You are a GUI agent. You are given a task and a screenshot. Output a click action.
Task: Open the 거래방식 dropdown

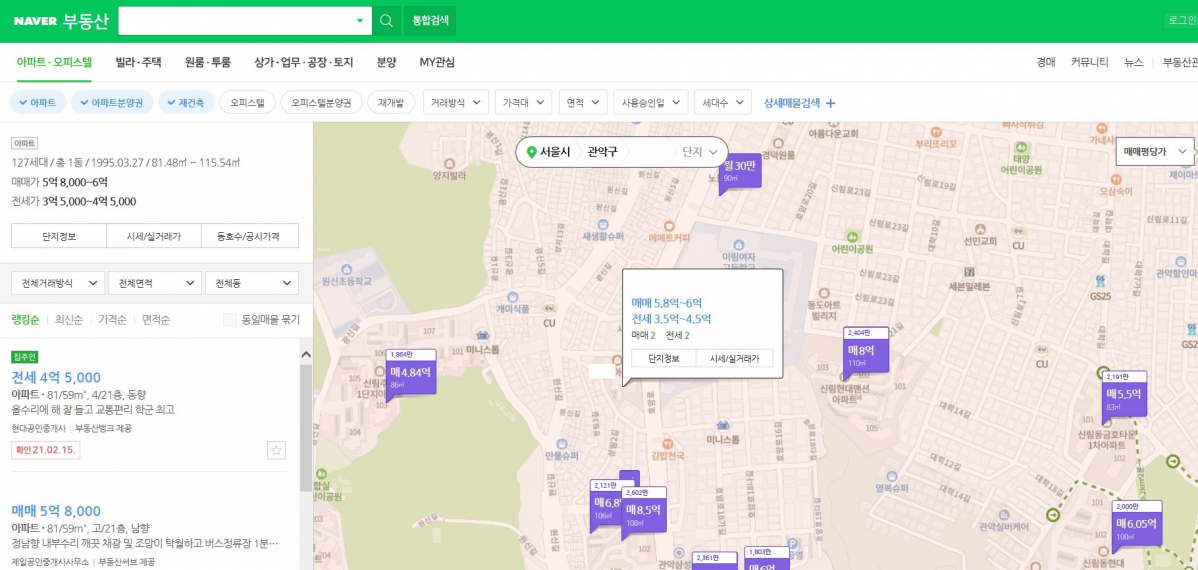[x=456, y=102]
